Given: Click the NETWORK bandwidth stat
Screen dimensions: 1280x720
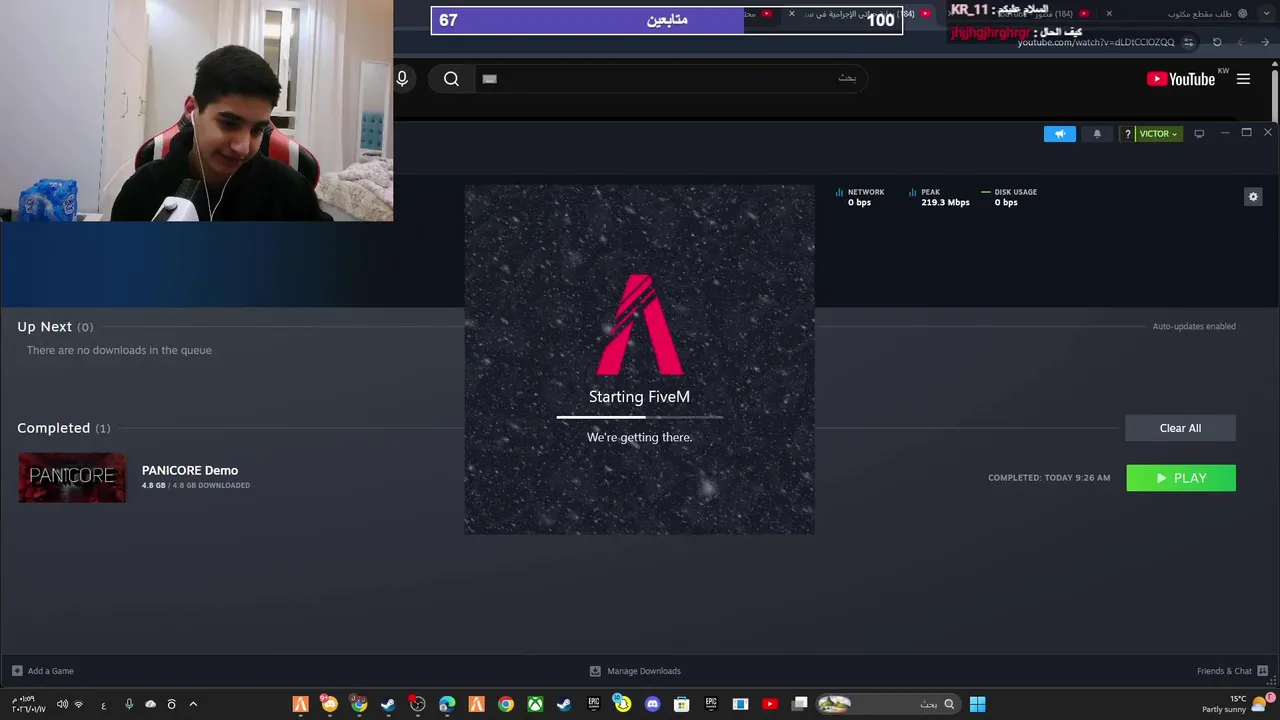Looking at the screenshot, I should click(x=861, y=197).
